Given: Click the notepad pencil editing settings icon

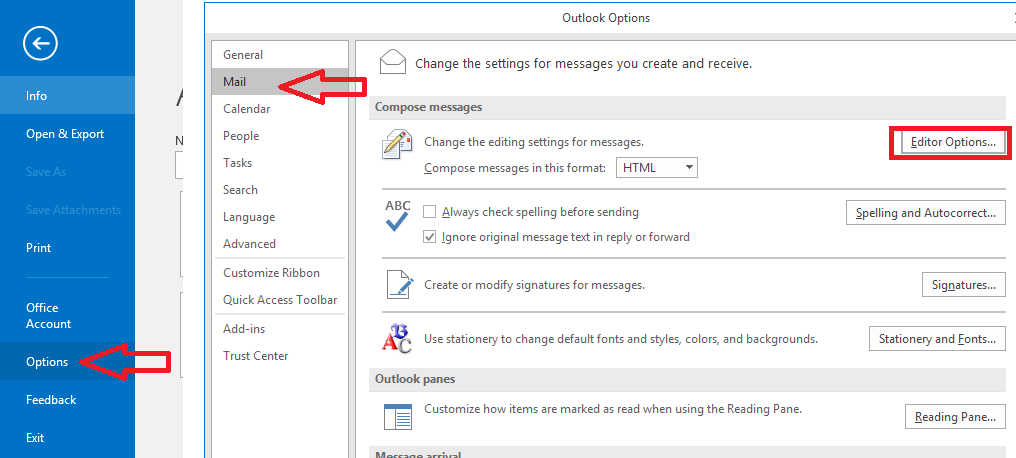Looking at the screenshot, I should (x=397, y=144).
